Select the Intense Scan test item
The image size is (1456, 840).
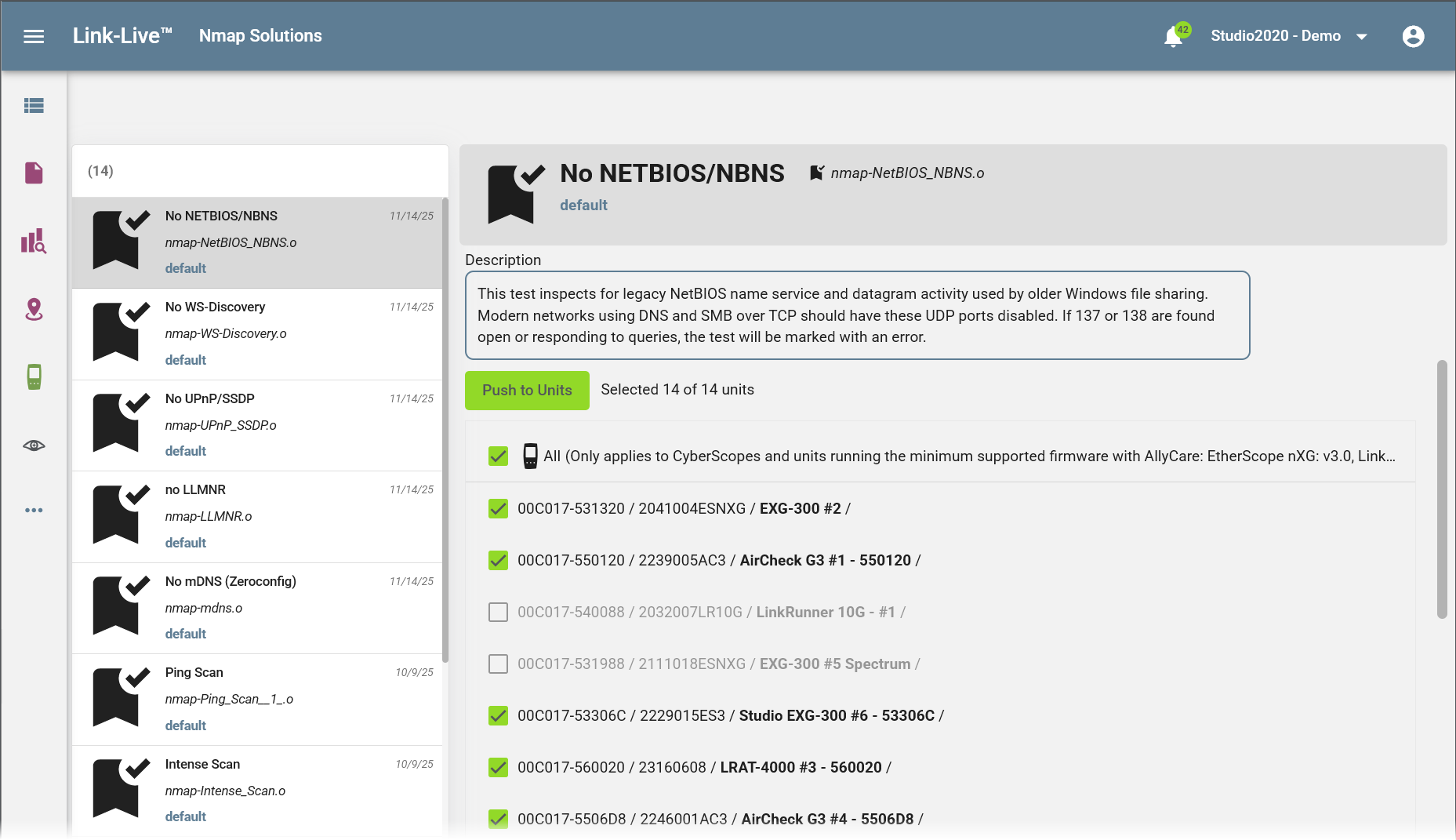point(257,791)
